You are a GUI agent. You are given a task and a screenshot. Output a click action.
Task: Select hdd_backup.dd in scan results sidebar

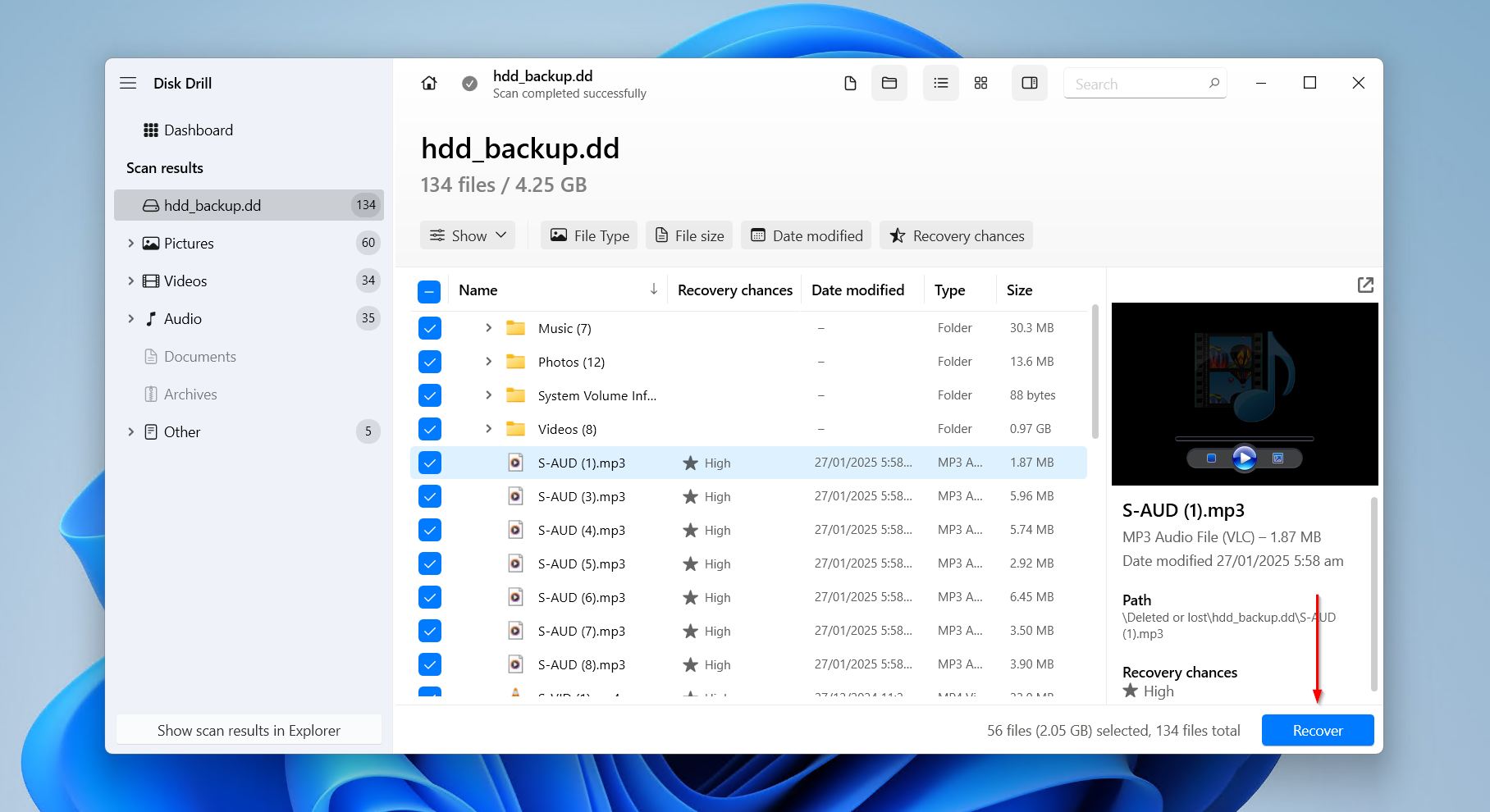(x=213, y=205)
